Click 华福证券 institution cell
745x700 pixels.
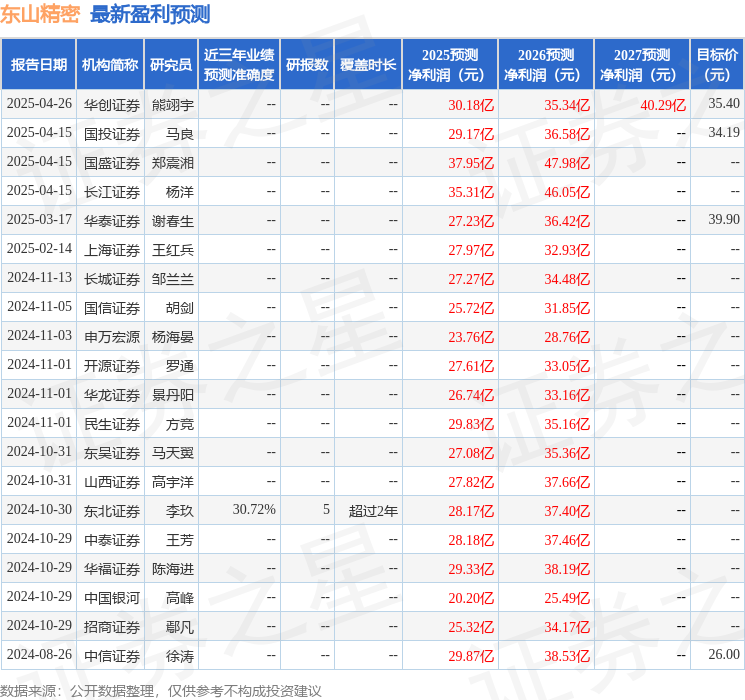coord(112,569)
